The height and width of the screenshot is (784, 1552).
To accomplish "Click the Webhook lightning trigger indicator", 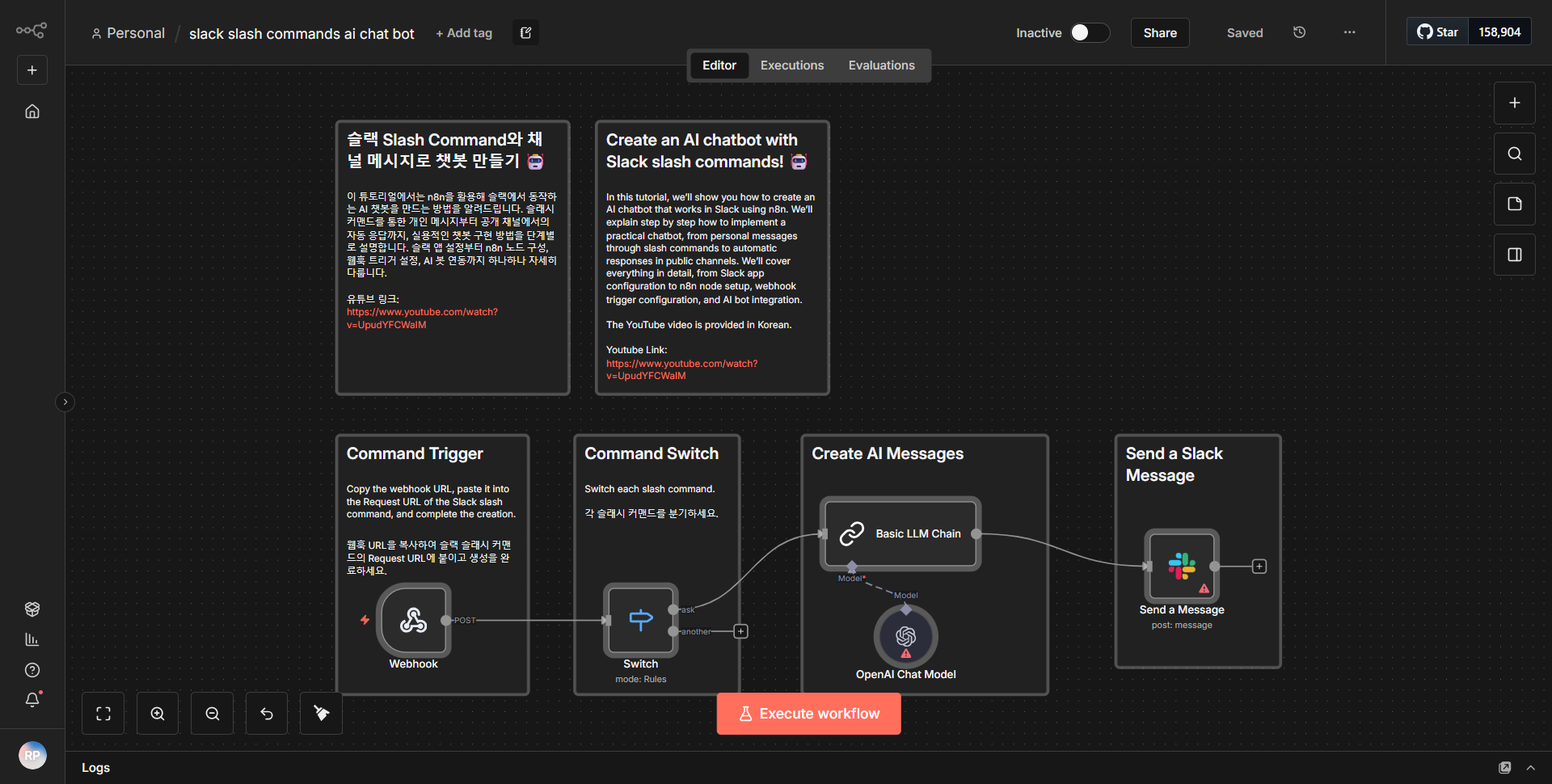I will point(365,620).
